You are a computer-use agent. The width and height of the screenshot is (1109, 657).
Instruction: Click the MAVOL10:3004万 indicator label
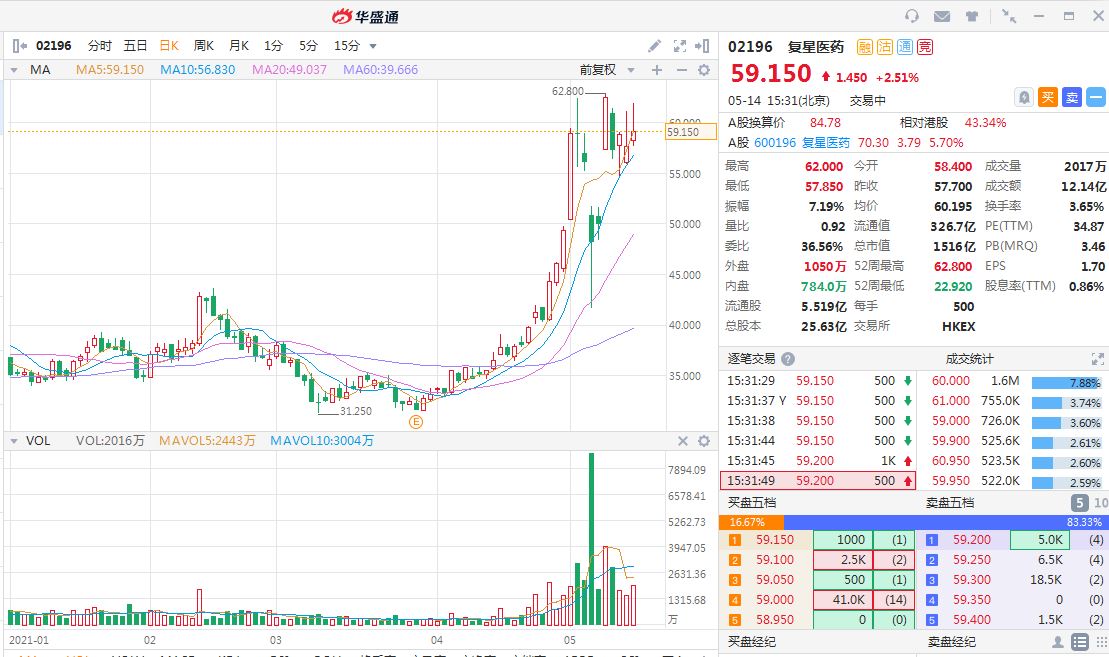[x=322, y=441]
